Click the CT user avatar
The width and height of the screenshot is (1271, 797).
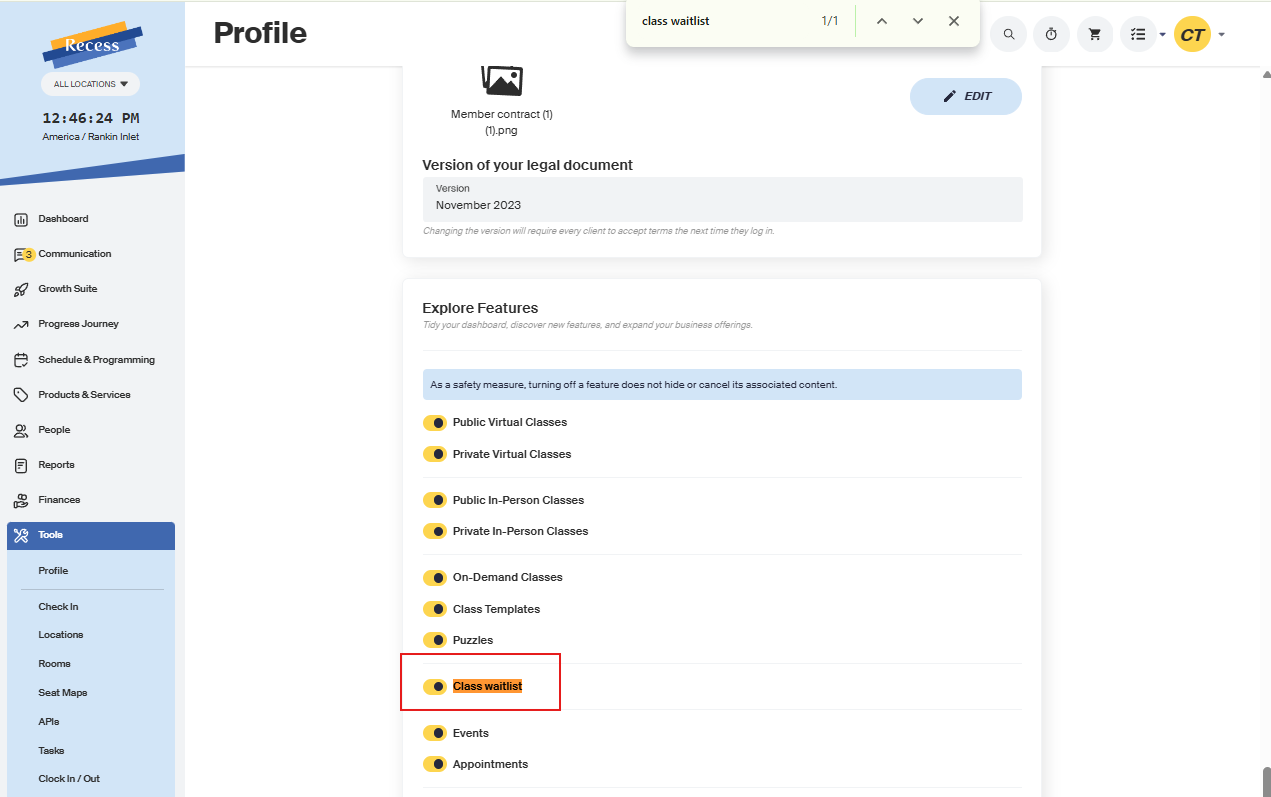[x=1192, y=34]
